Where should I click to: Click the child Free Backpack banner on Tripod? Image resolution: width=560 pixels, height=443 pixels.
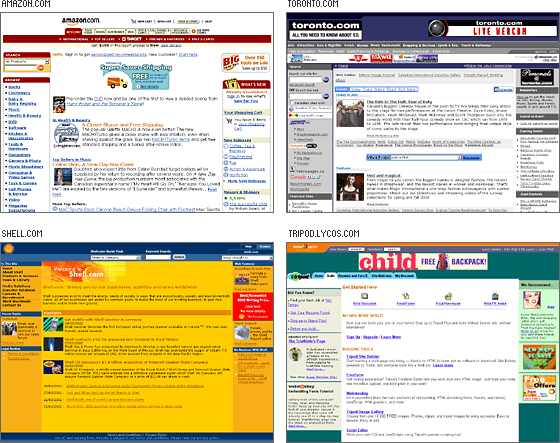click(x=423, y=262)
